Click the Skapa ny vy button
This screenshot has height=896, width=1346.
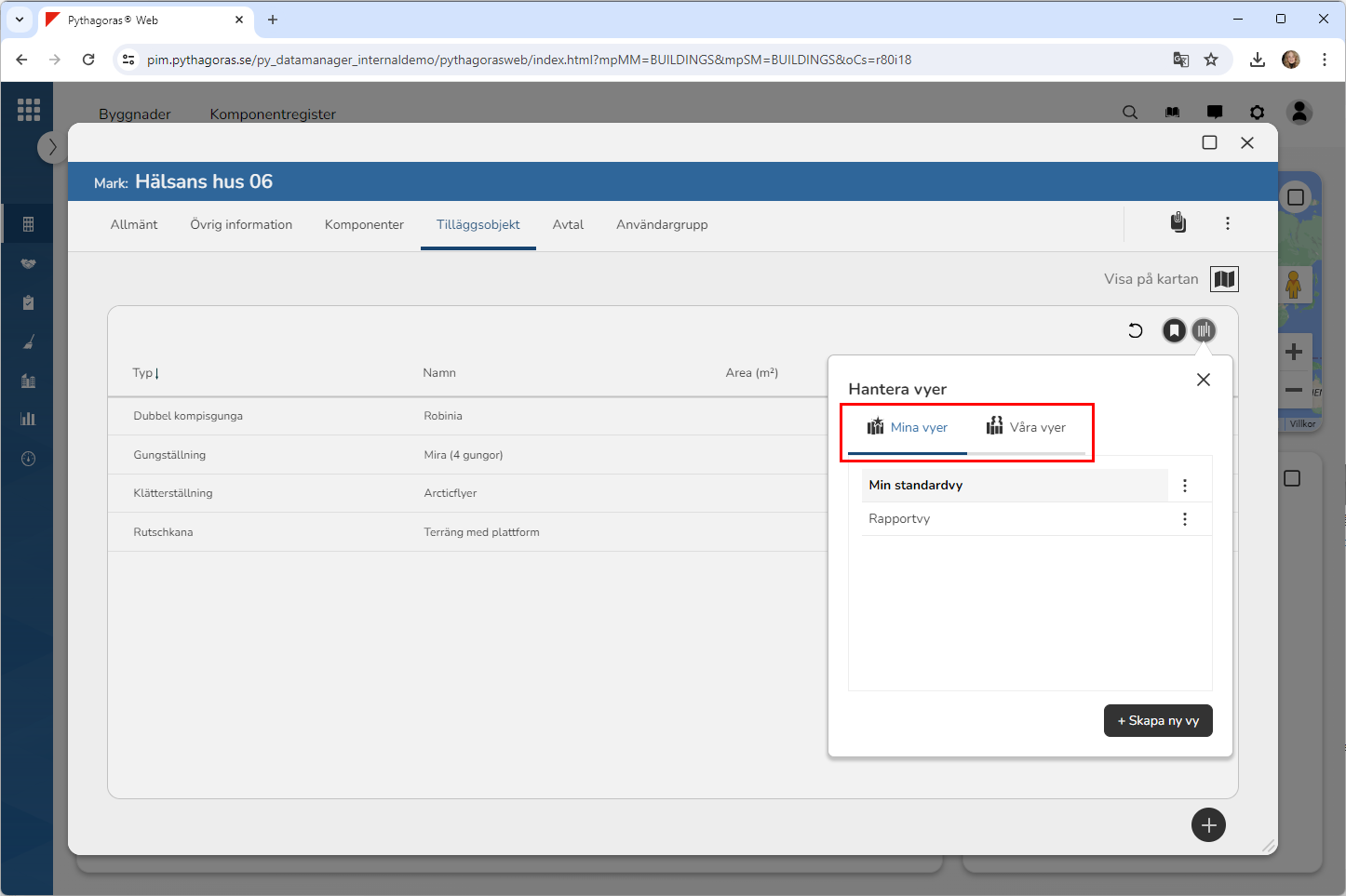click(x=1157, y=721)
